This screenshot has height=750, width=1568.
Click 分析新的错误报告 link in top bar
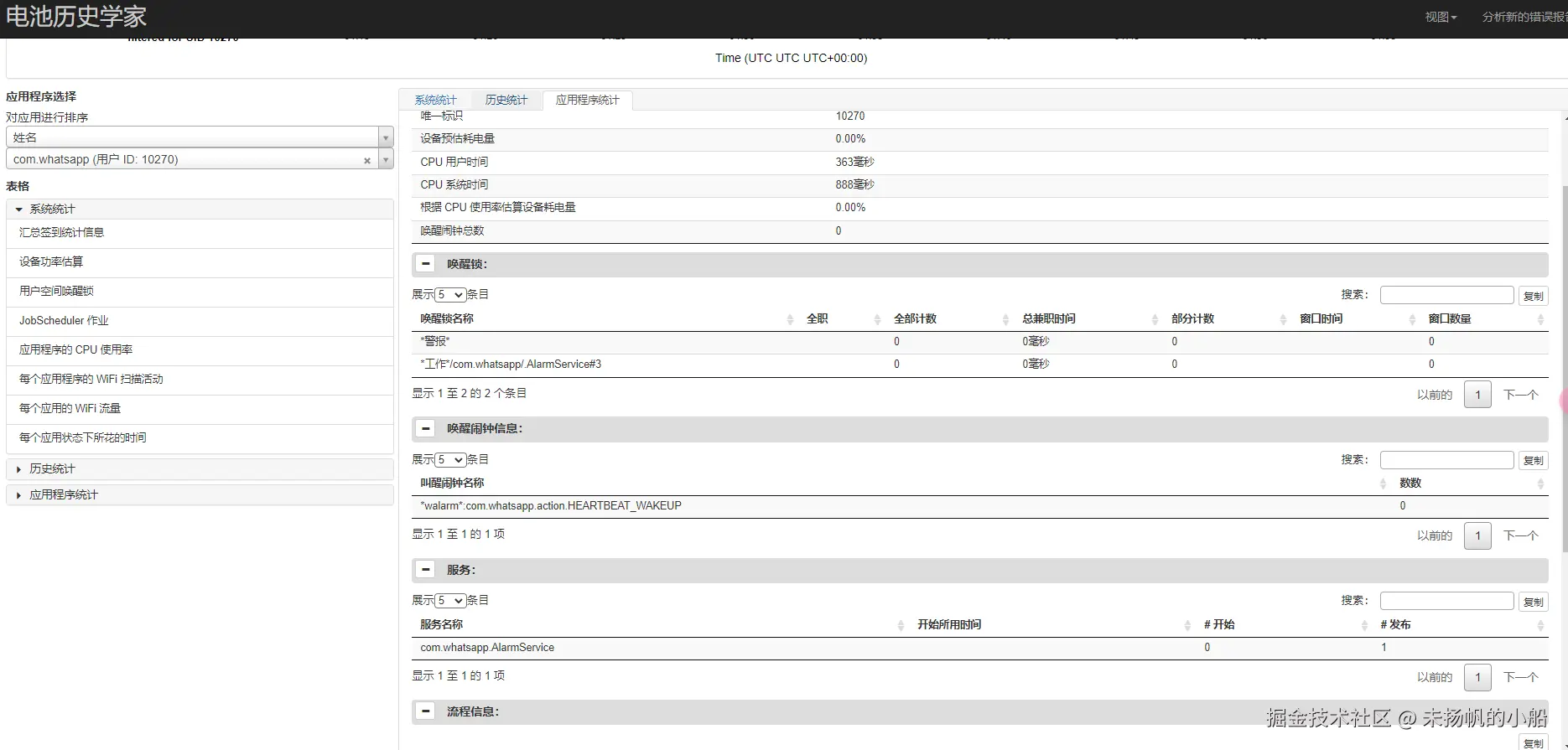point(1524,17)
